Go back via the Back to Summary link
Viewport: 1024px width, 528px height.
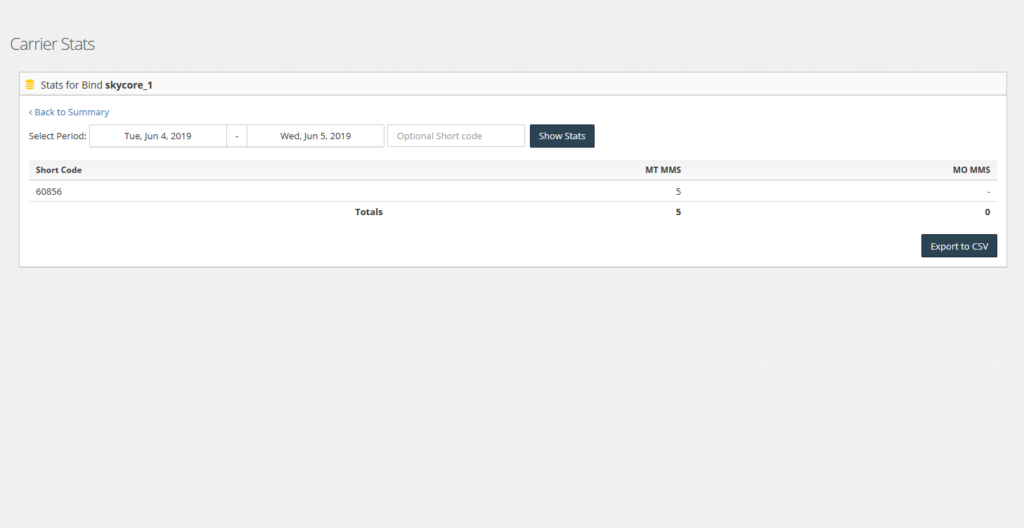pos(69,112)
